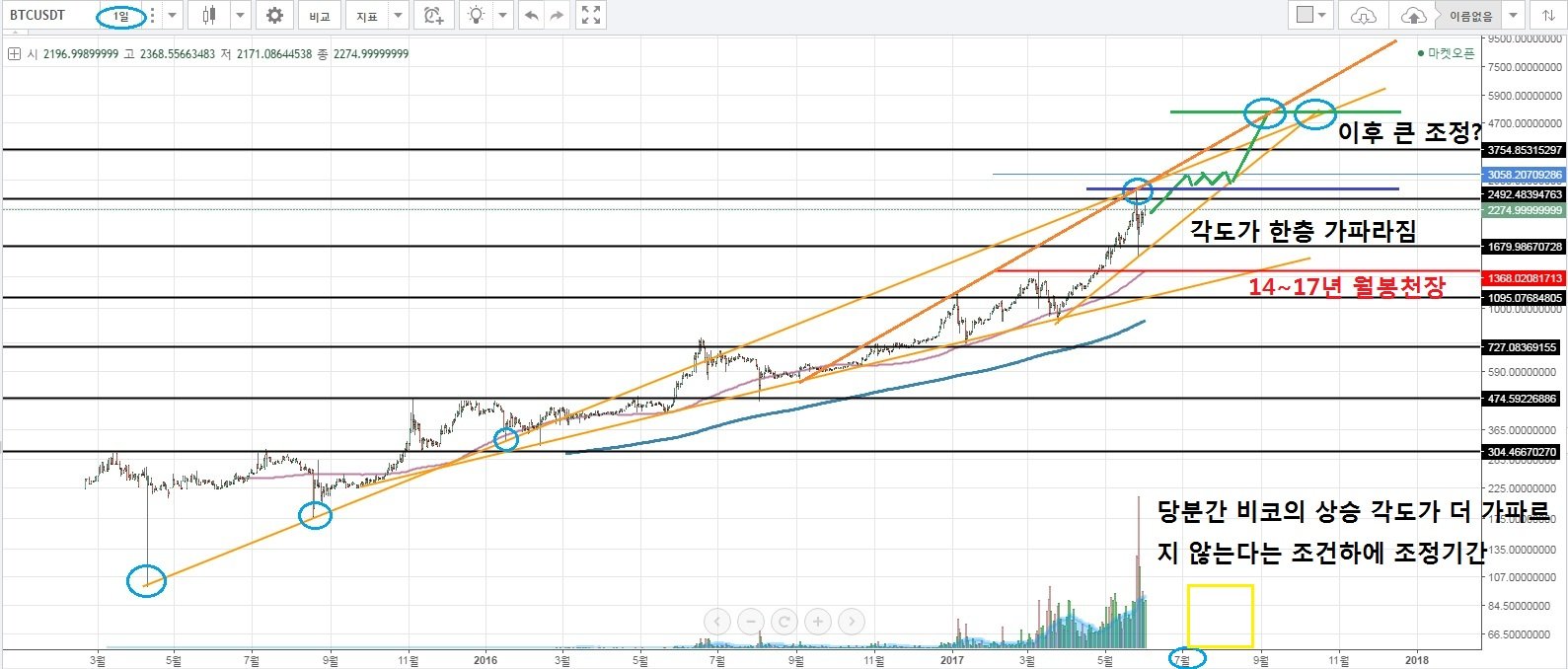Select the 1일 interval button
Screen dimensions: 1568x669
tap(120, 16)
